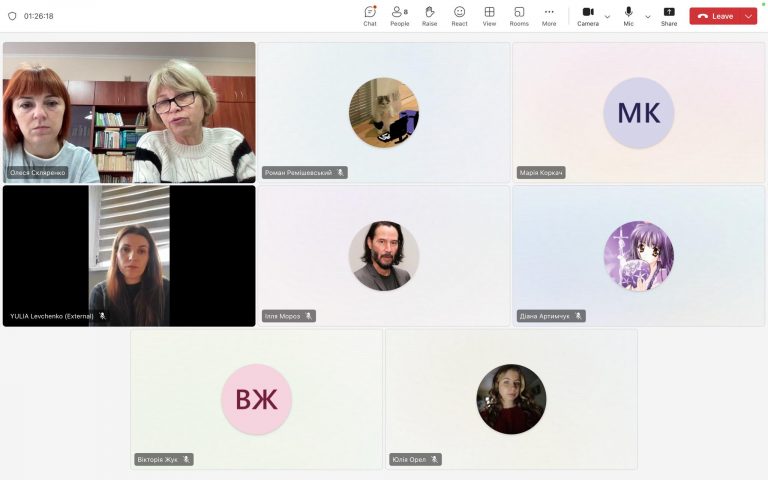Open the Chat panel
The height and width of the screenshot is (480, 768).
(370, 16)
